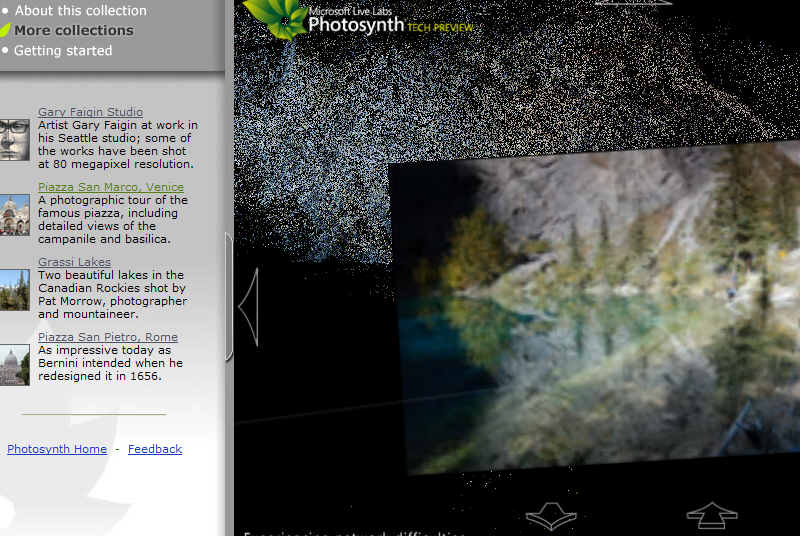The width and height of the screenshot is (800, 536).
Task: Click left navigation arrow in viewer
Action: coord(249,307)
